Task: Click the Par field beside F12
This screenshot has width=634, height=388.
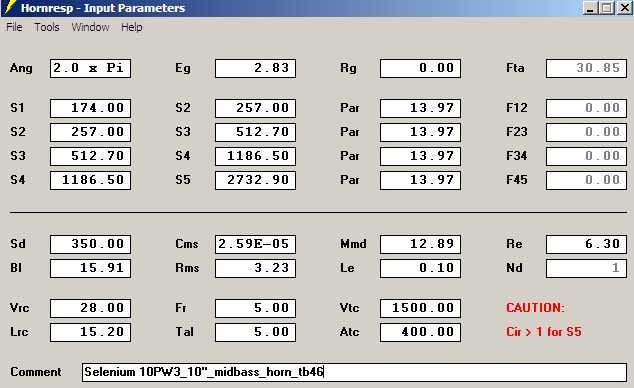Action: coord(421,108)
